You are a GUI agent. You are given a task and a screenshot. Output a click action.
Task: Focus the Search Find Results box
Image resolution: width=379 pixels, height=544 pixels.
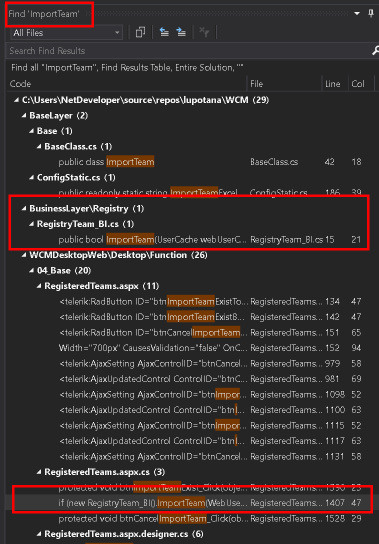pyautogui.click(x=189, y=51)
